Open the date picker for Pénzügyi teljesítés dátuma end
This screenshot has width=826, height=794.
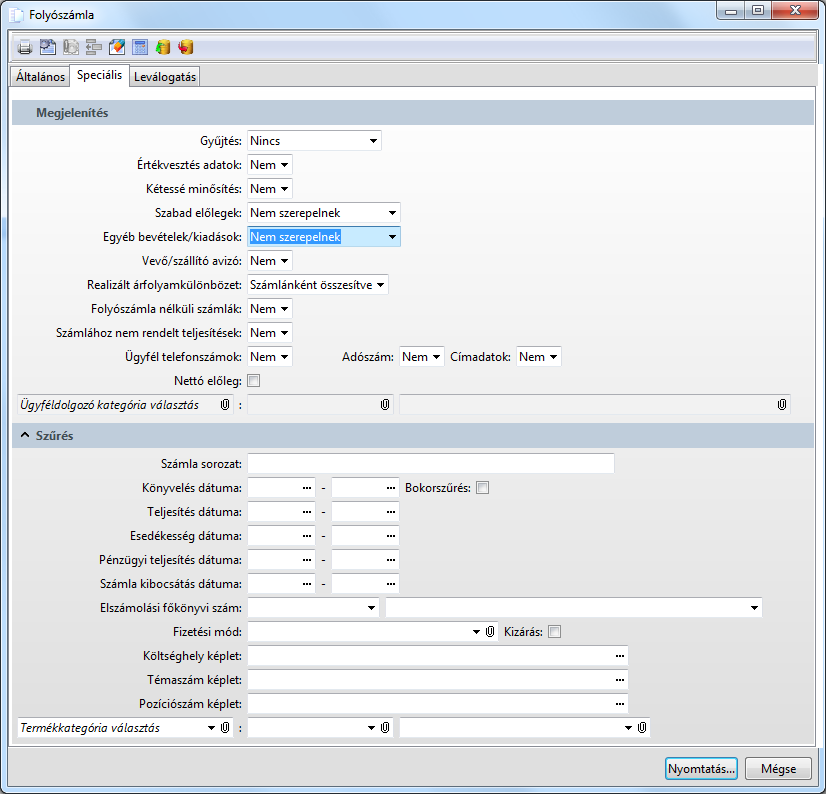[391, 560]
